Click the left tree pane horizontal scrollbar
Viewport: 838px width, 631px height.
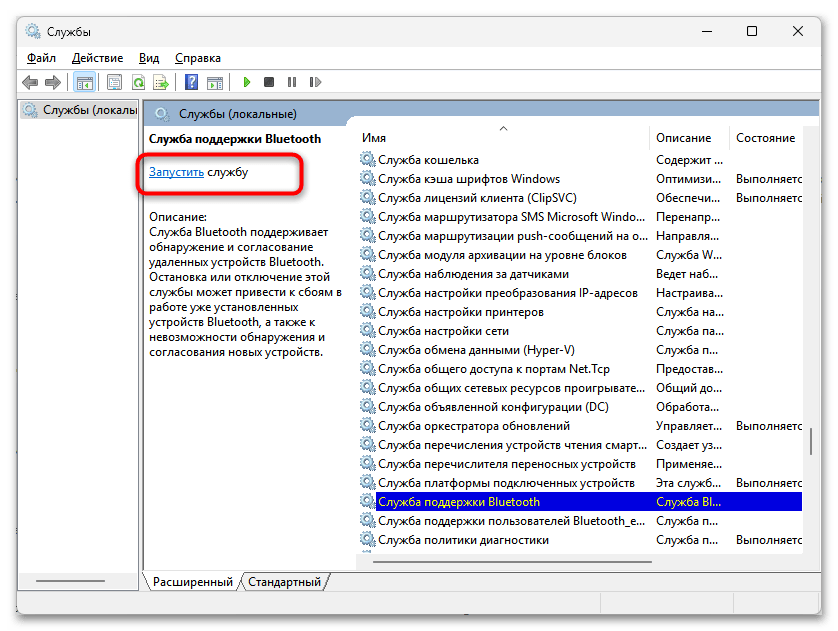[70, 581]
